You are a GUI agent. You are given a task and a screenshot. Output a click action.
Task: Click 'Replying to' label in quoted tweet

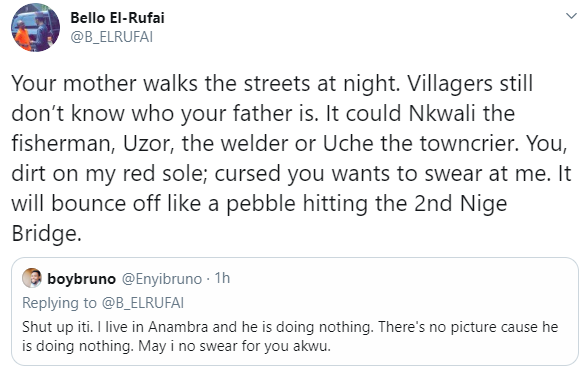59,303
